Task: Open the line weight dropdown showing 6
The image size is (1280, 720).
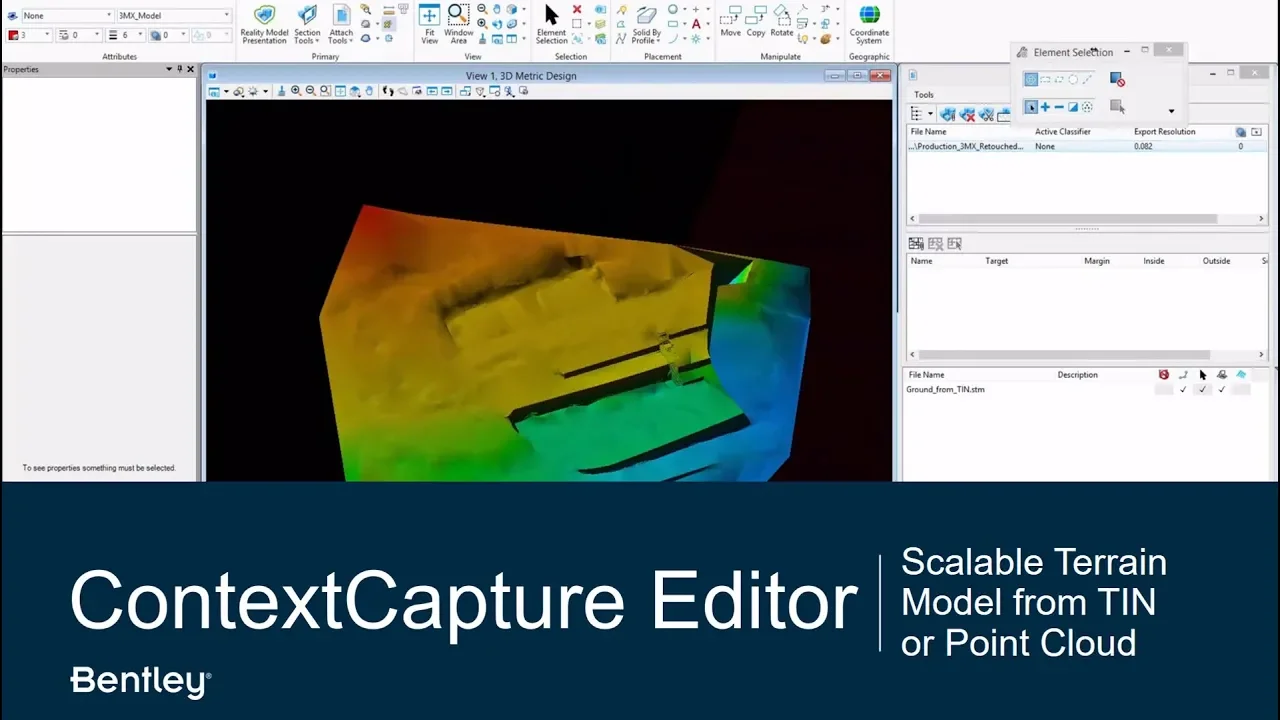Action: coord(127,35)
